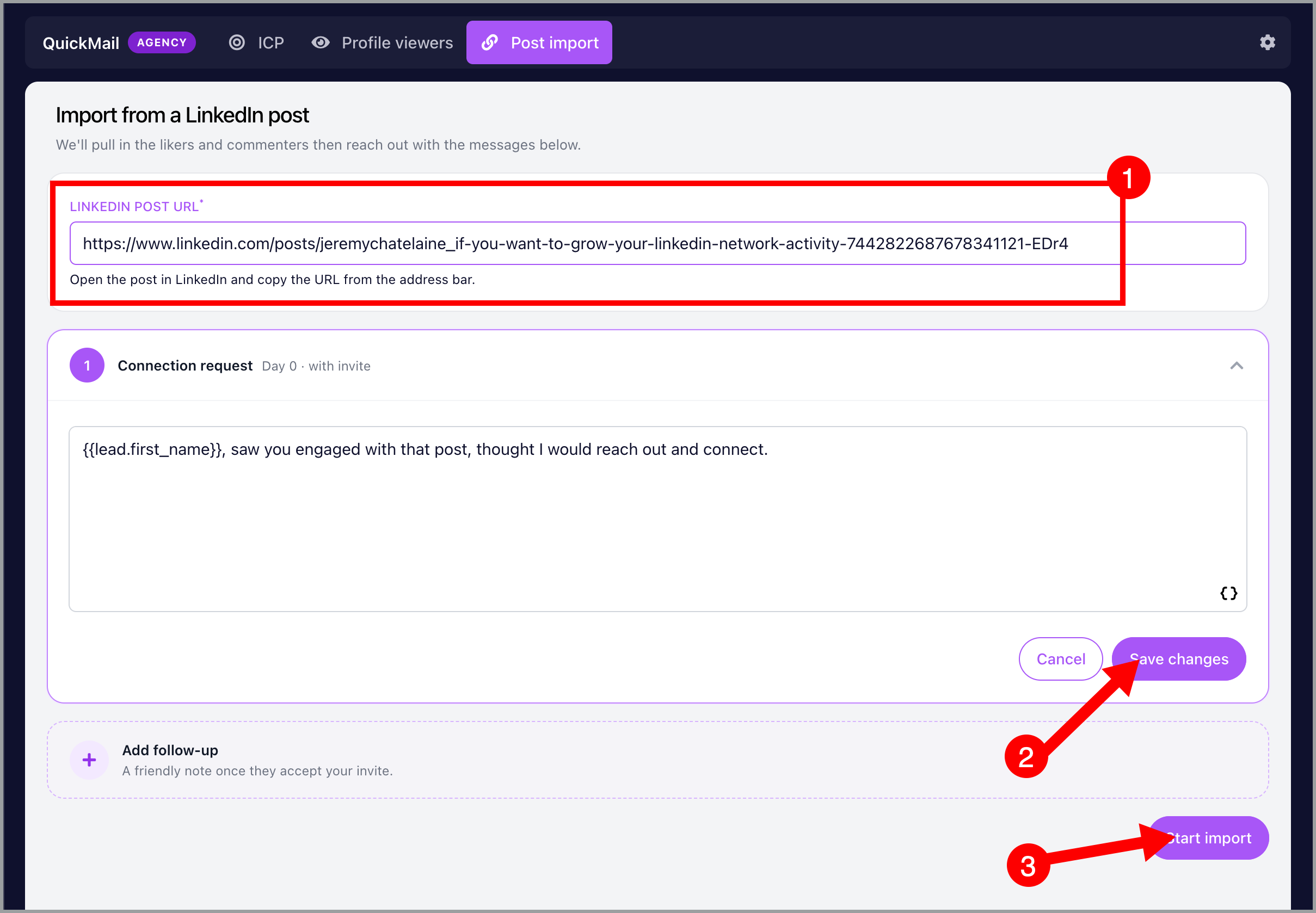Collapse the Connection request section chevron
The height and width of the screenshot is (913, 1316).
[x=1237, y=366]
